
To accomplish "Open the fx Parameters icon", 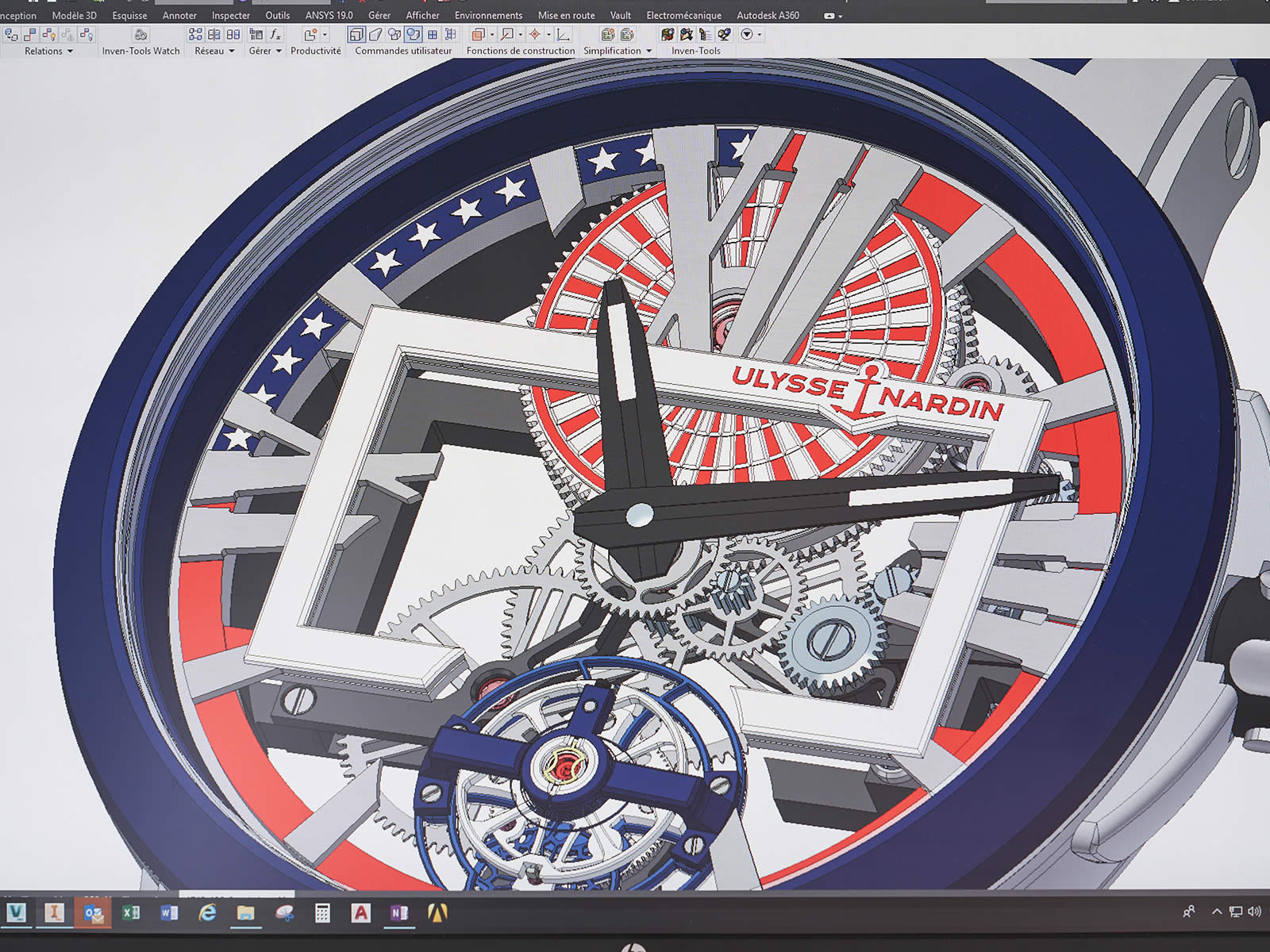I will (x=275, y=35).
